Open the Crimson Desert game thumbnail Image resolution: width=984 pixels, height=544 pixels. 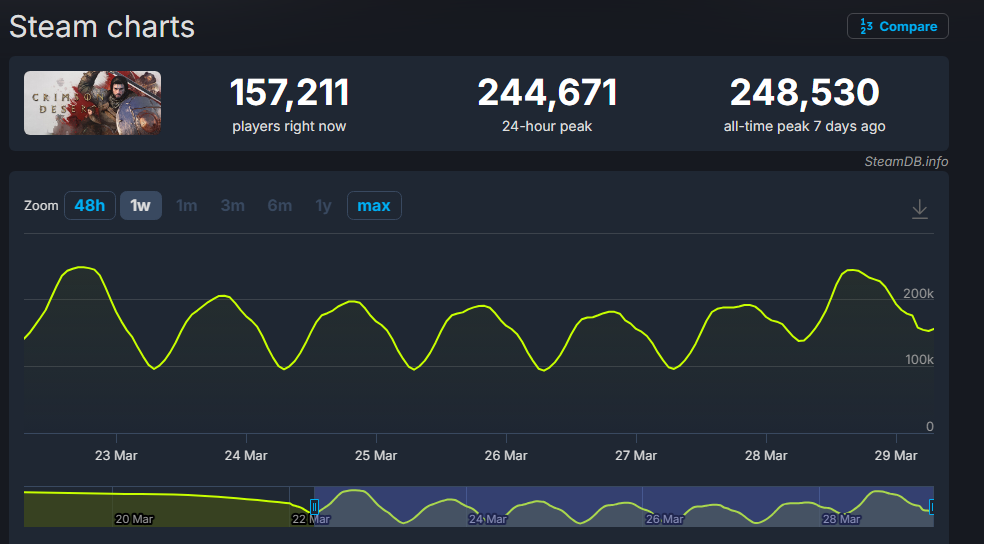pos(92,103)
